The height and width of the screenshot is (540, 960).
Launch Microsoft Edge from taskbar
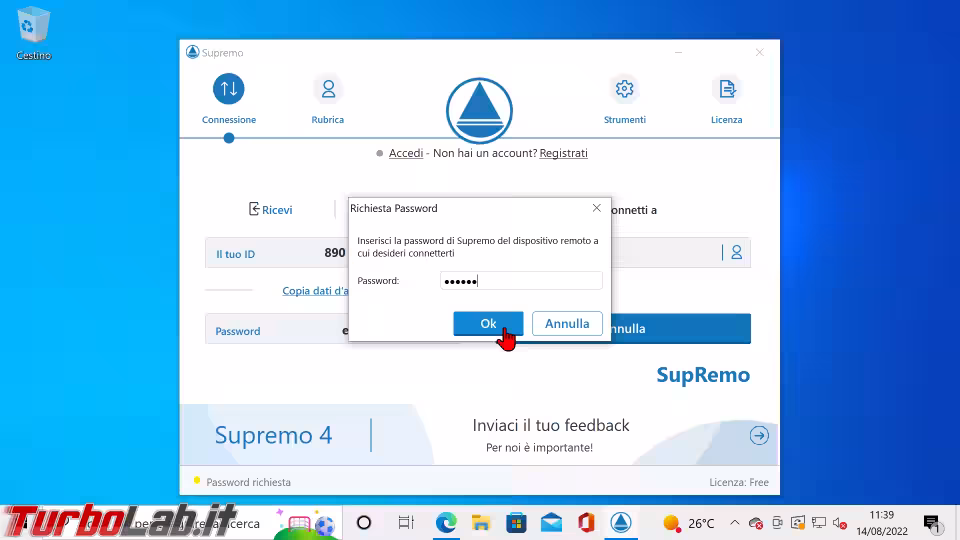coord(446,523)
